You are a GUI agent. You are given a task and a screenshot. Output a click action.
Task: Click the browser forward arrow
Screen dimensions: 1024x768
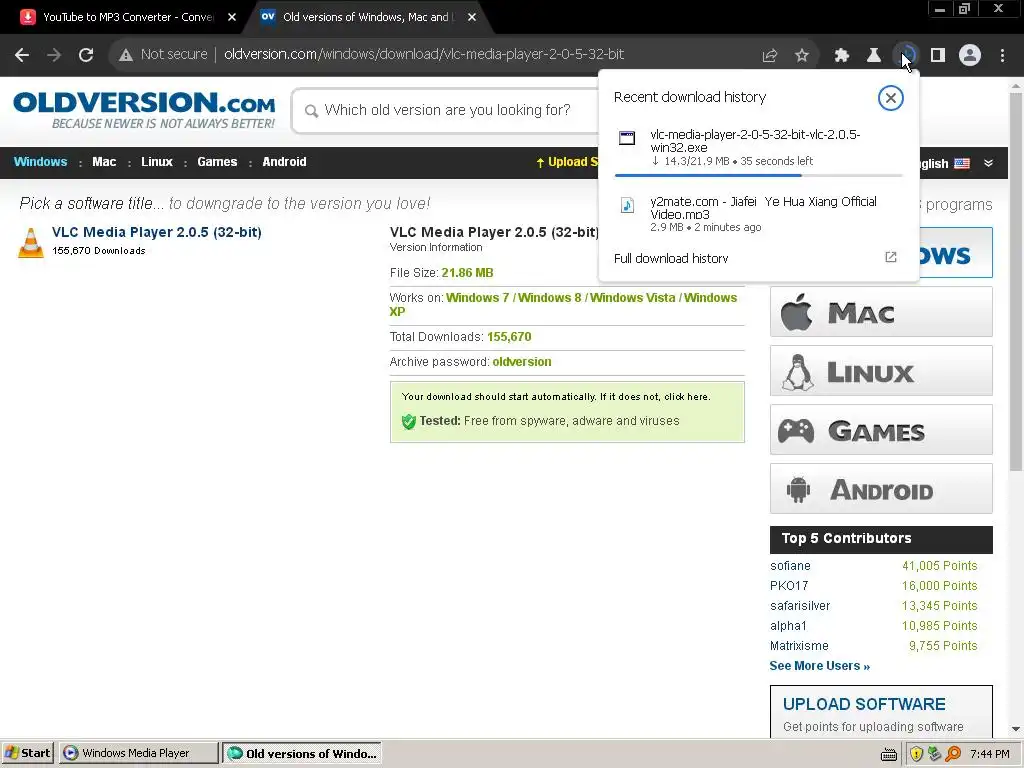tap(54, 55)
